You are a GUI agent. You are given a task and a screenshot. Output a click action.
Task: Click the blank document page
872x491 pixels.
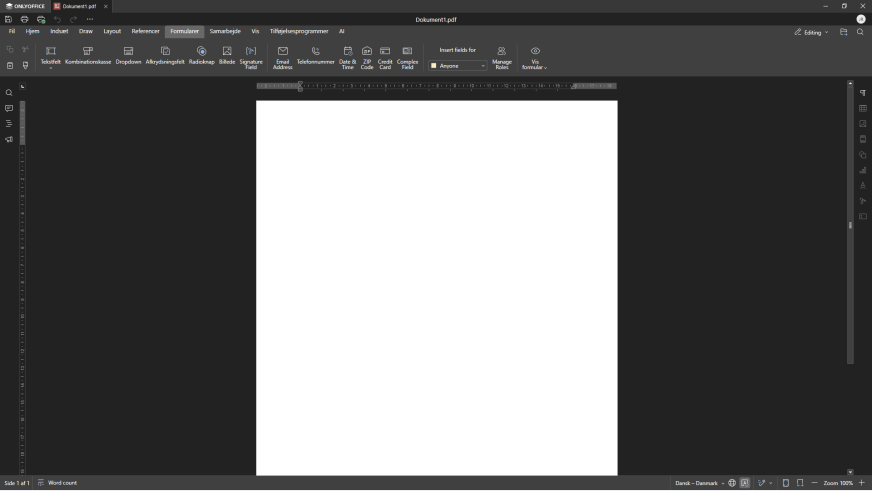pos(436,285)
